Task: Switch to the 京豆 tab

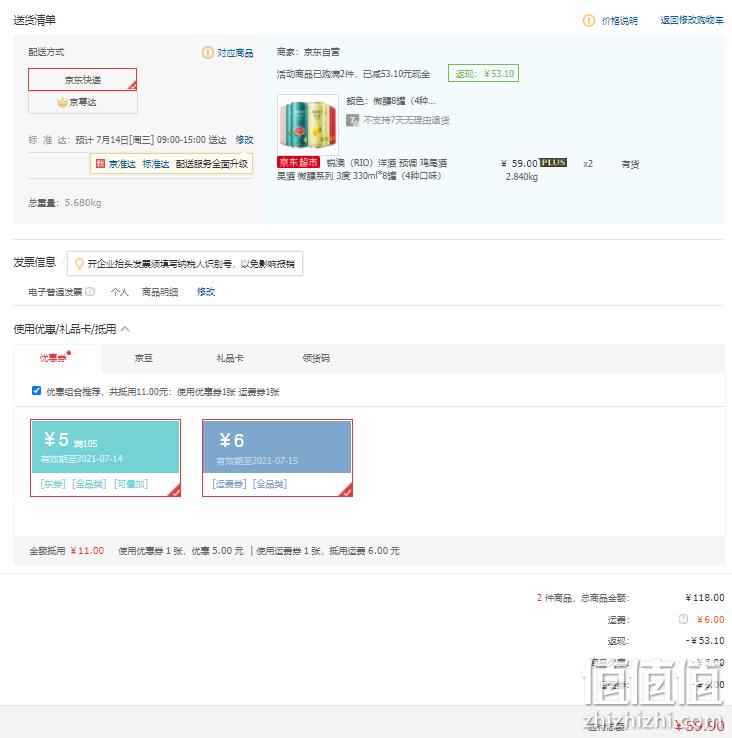Action: (144, 358)
